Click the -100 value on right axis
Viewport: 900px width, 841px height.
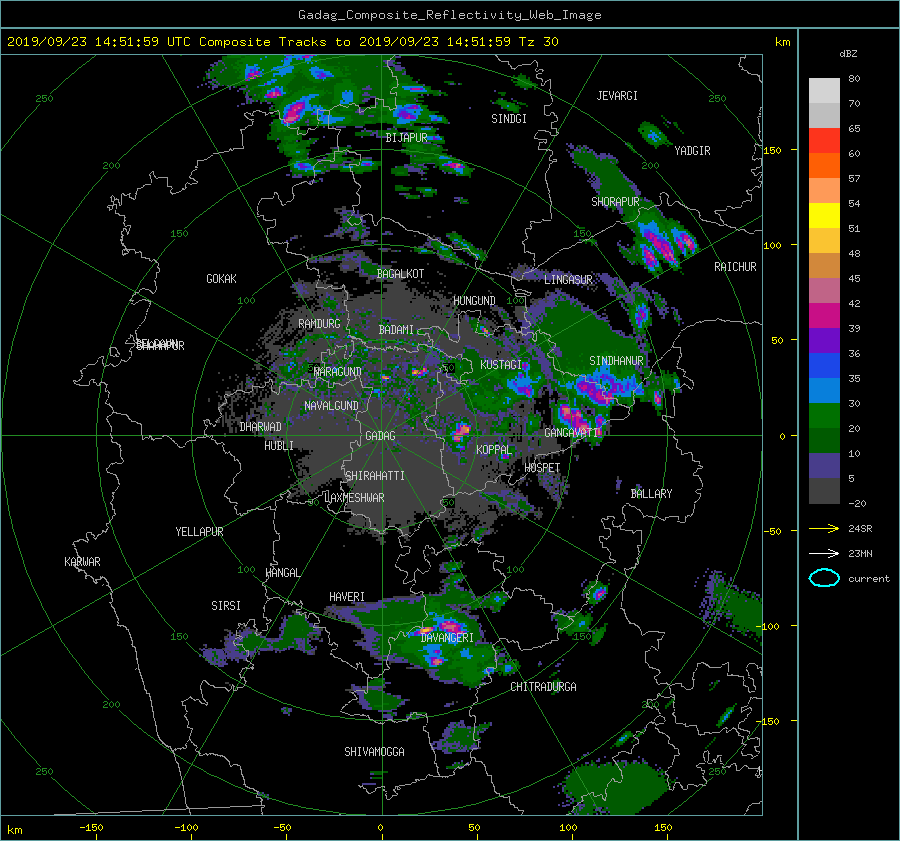(770, 626)
